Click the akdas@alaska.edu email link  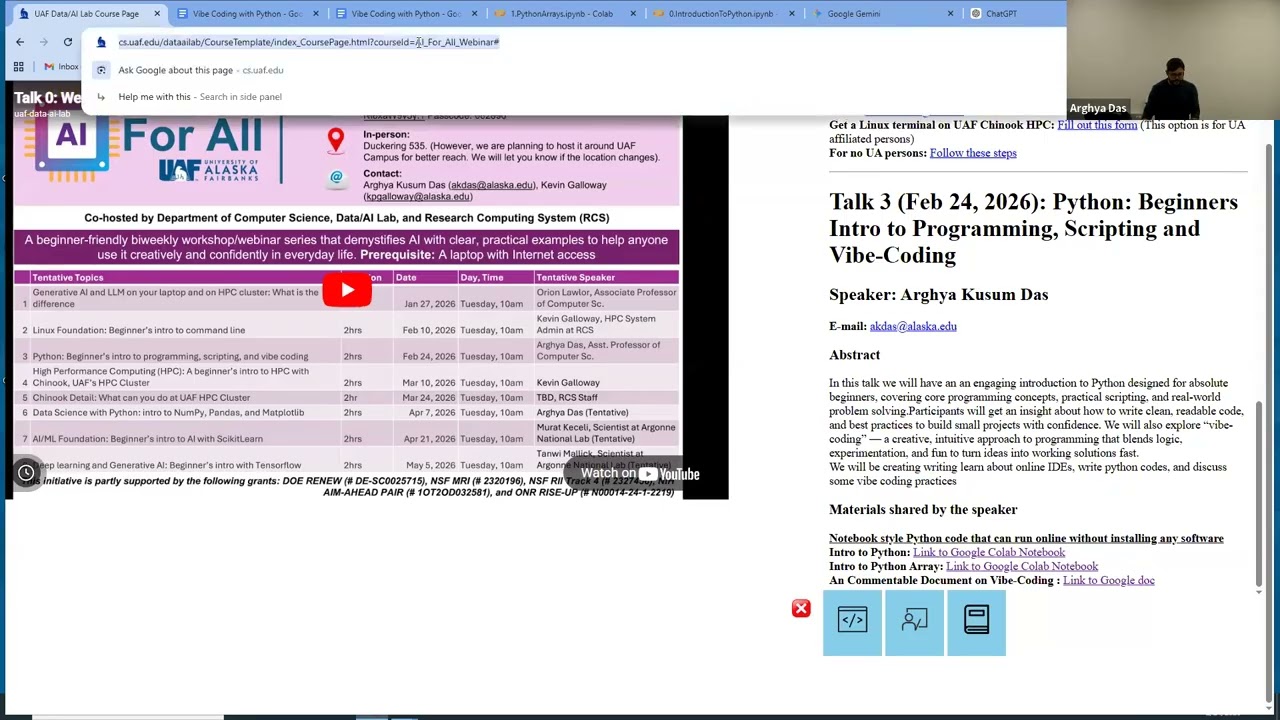[x=913, y=326]
